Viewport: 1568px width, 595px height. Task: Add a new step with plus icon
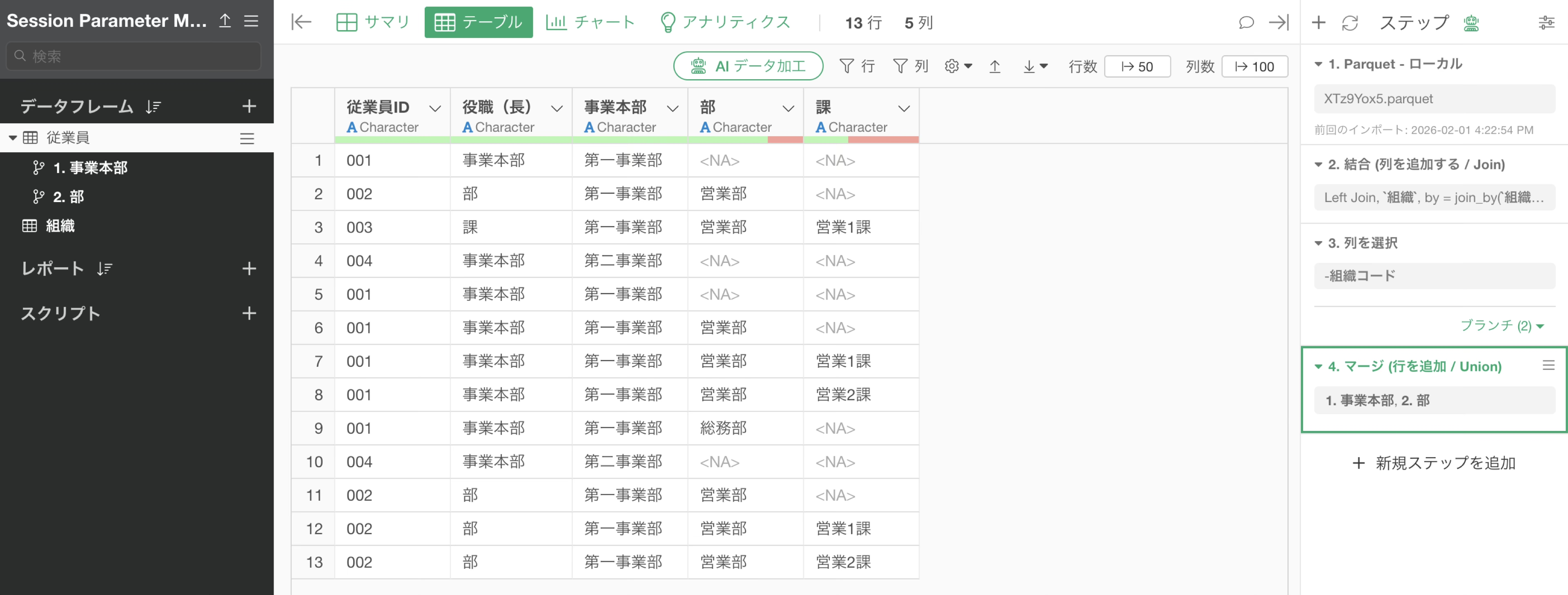click(x=1319, y=23)
